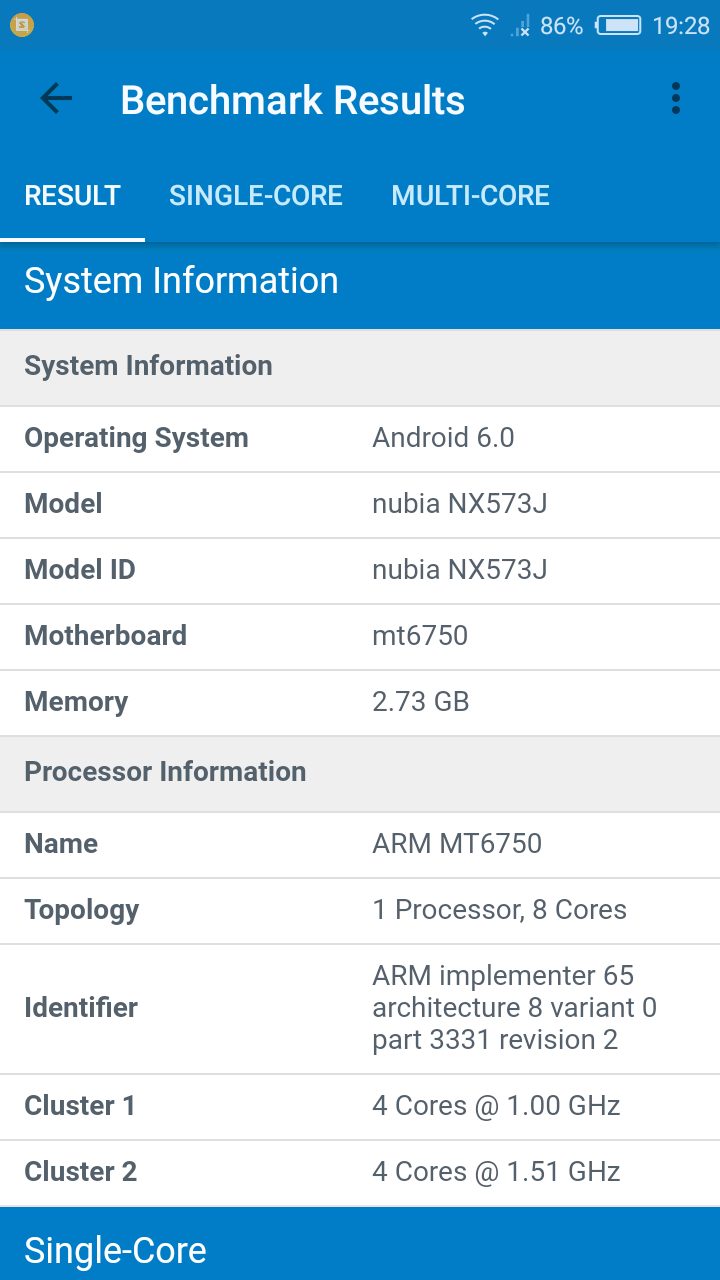Tap the processor Name row
The height and width of the screenshot is (1280, 720).
pos(360,844)
